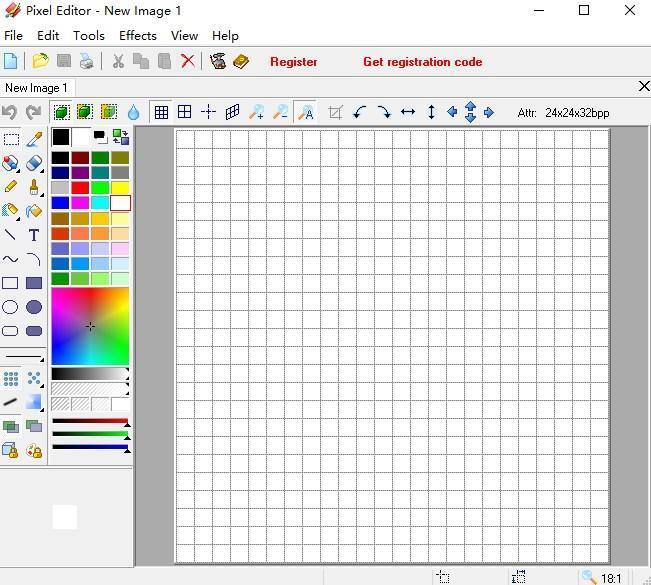This screenshot has height=585, width=651.
Task: Create a new image file
Action: pyautogui.click(x=10, y=61)
